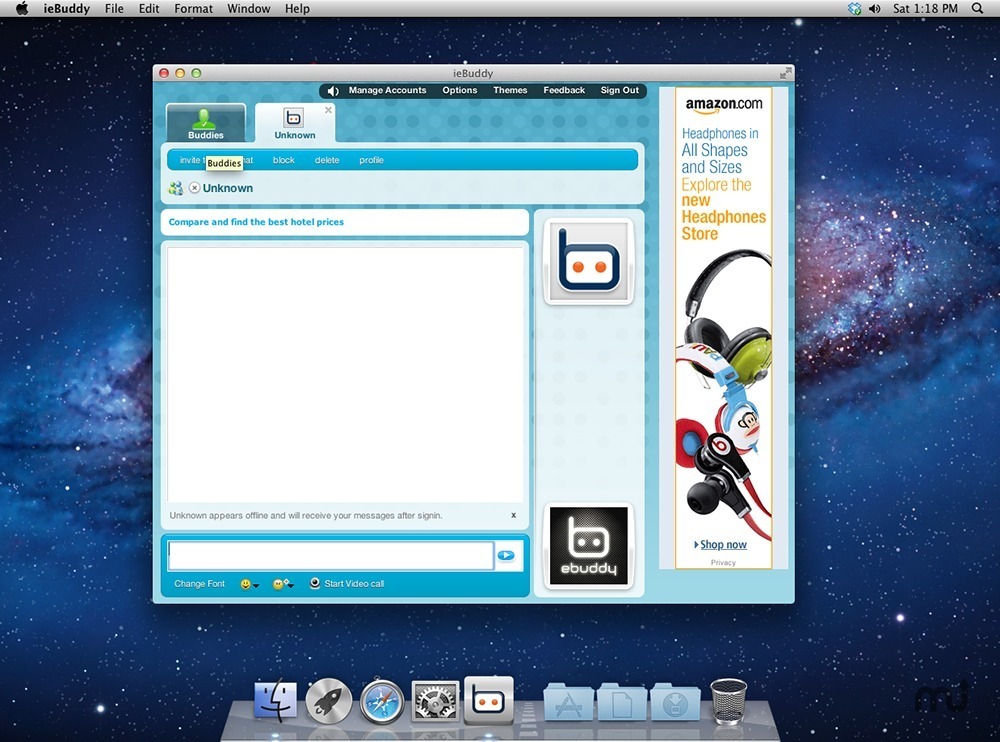Open the Format menu
The height and width of the screenshot is (742, 1000).
click(193, 8)
